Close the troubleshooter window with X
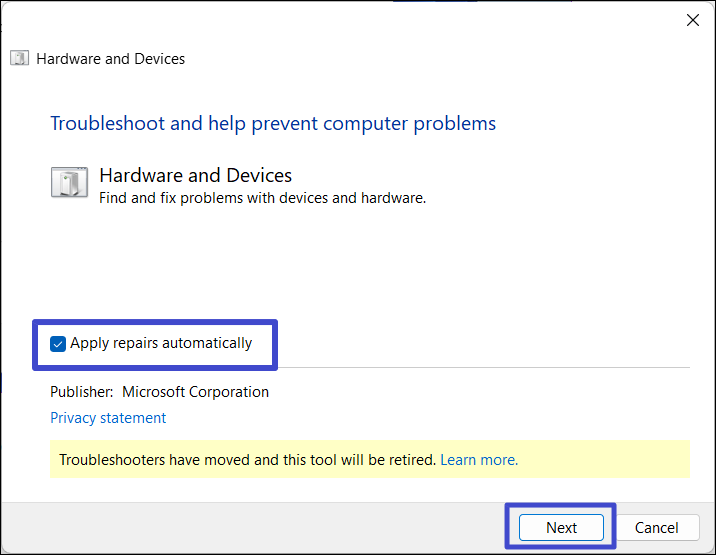716x555 pixels. coord(691,19)
